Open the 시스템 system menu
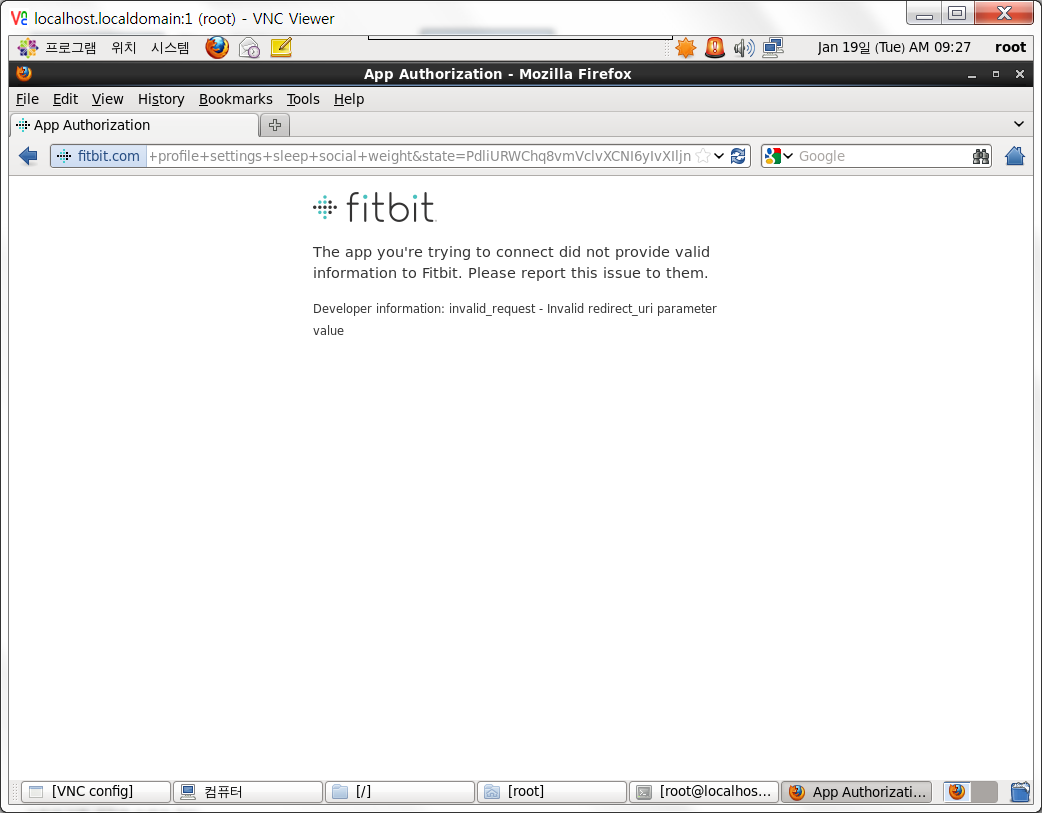 170,48
